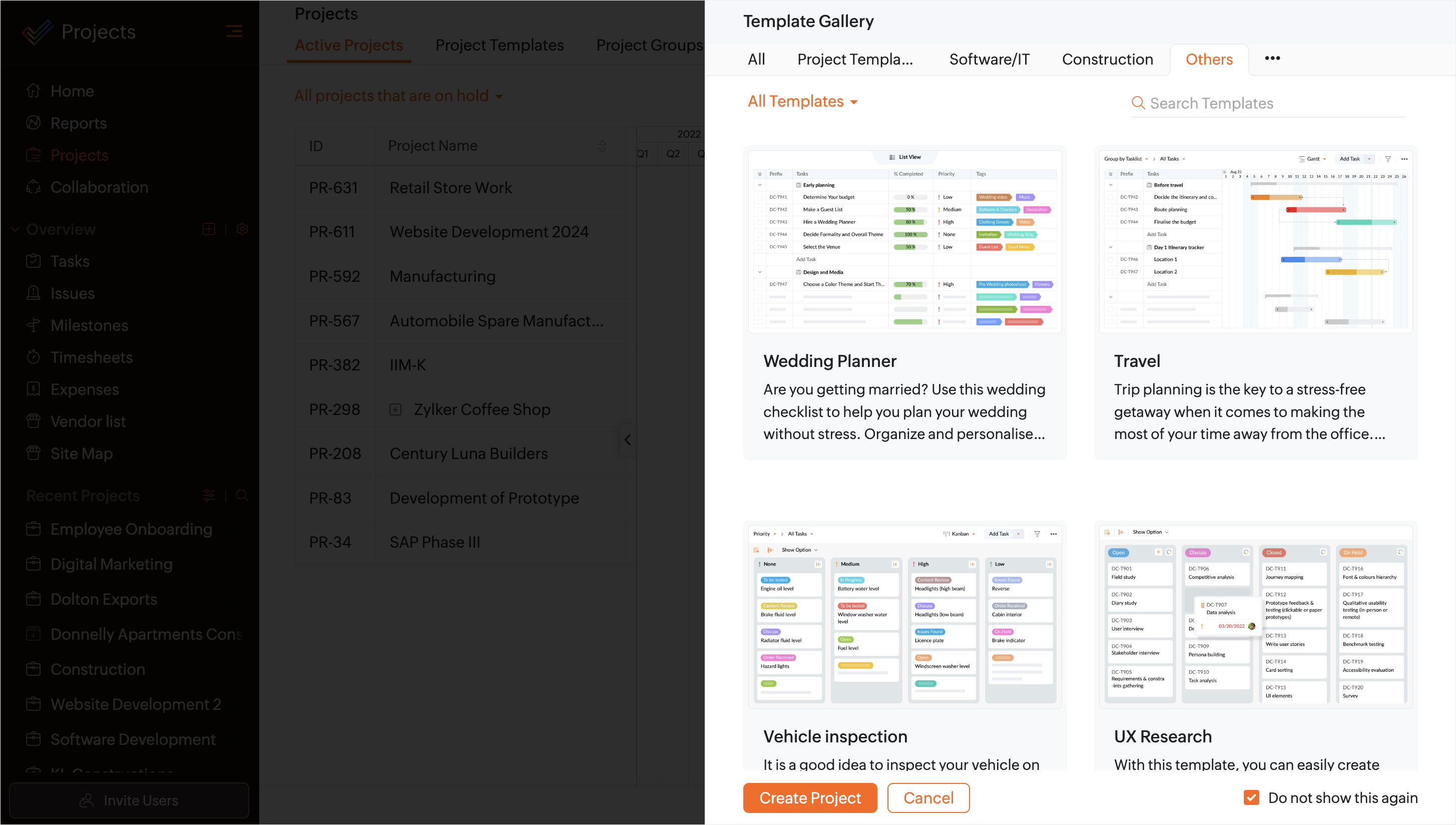Image resolution: width=1456 pixels, height=825 pixels.
Task: Collapse the Overview section chevron
Action: coord(16,229)
